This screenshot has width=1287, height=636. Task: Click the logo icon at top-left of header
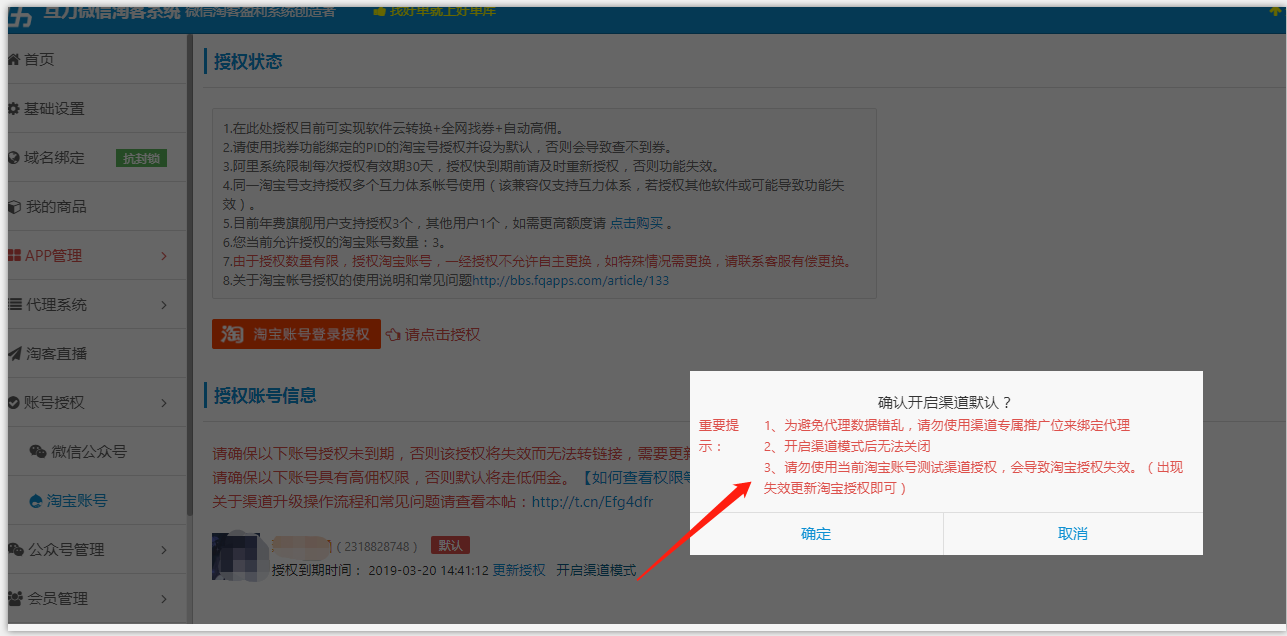pyautogui.click(x=18, y=15)
